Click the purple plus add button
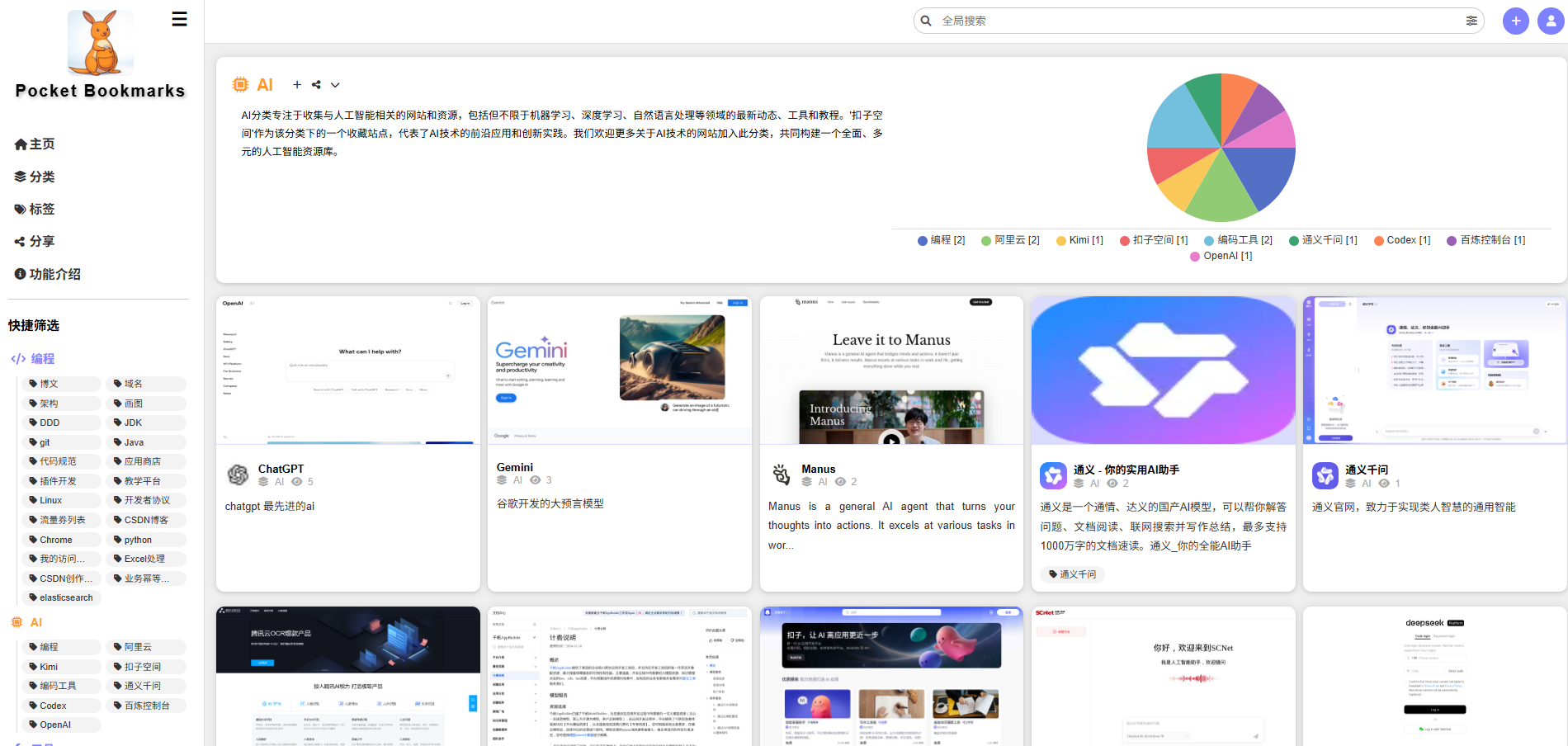Screen dimensions: 1568x746 pos(1515,21)
